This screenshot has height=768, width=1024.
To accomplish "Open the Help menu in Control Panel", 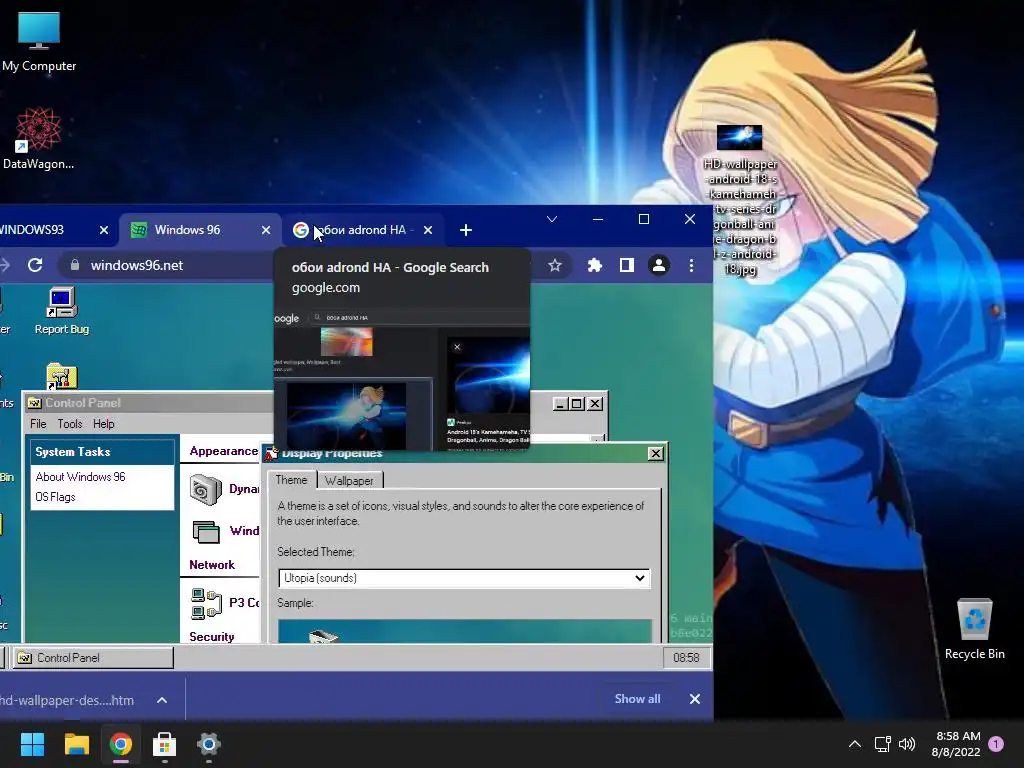I will [x=103, y=424].
